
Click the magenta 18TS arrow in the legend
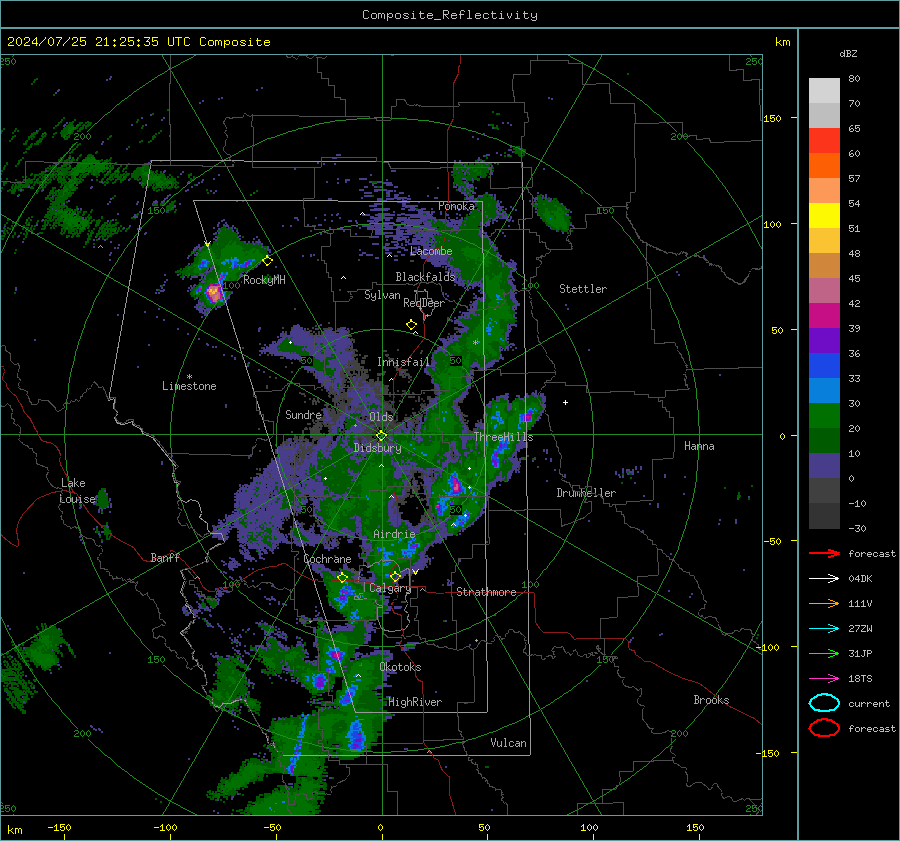pos(824,679)
